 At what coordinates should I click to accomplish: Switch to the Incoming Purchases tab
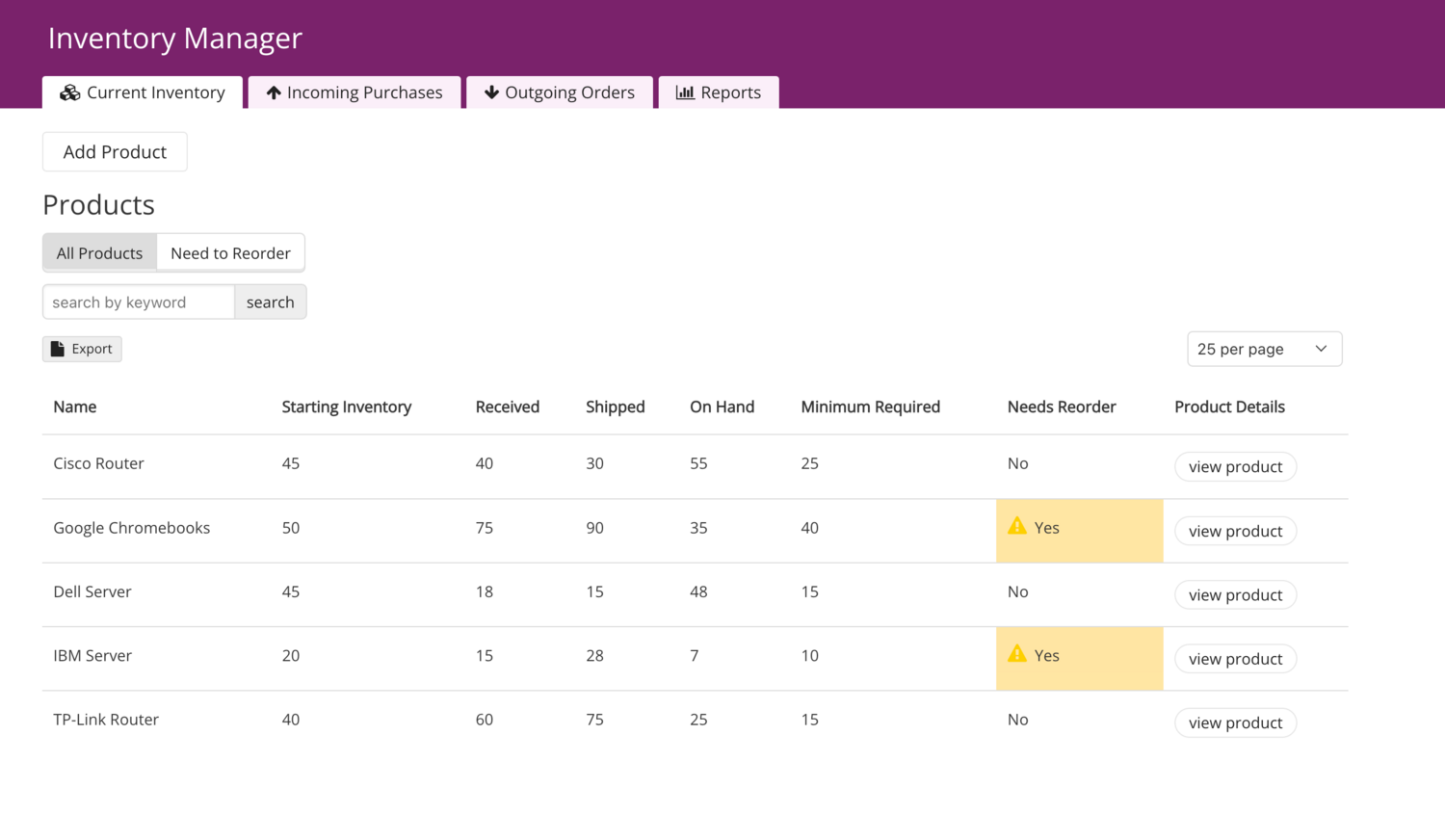point(355,92)
